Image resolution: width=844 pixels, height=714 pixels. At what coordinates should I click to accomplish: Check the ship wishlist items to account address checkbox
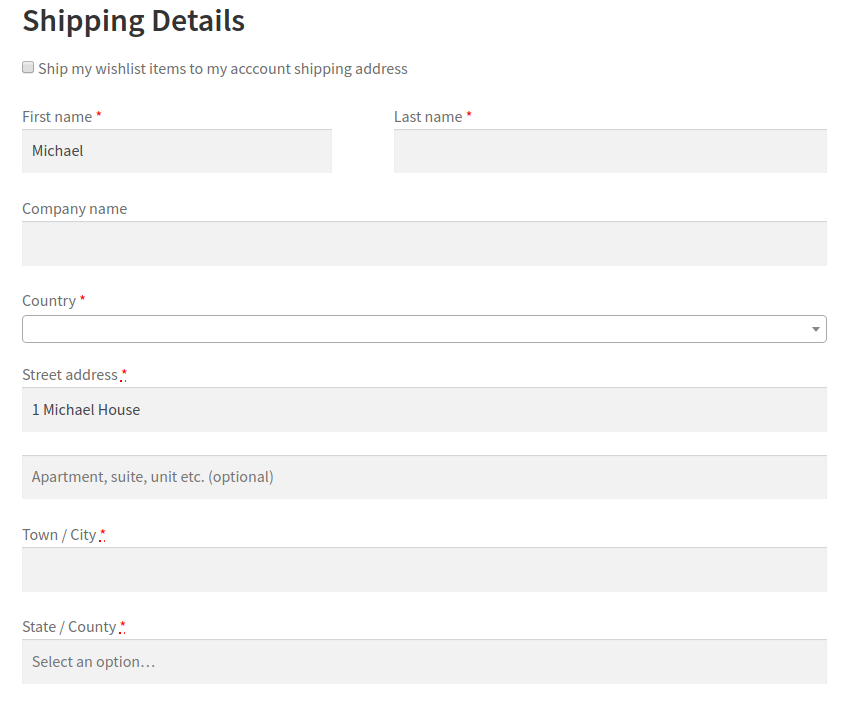coord(28,67)
